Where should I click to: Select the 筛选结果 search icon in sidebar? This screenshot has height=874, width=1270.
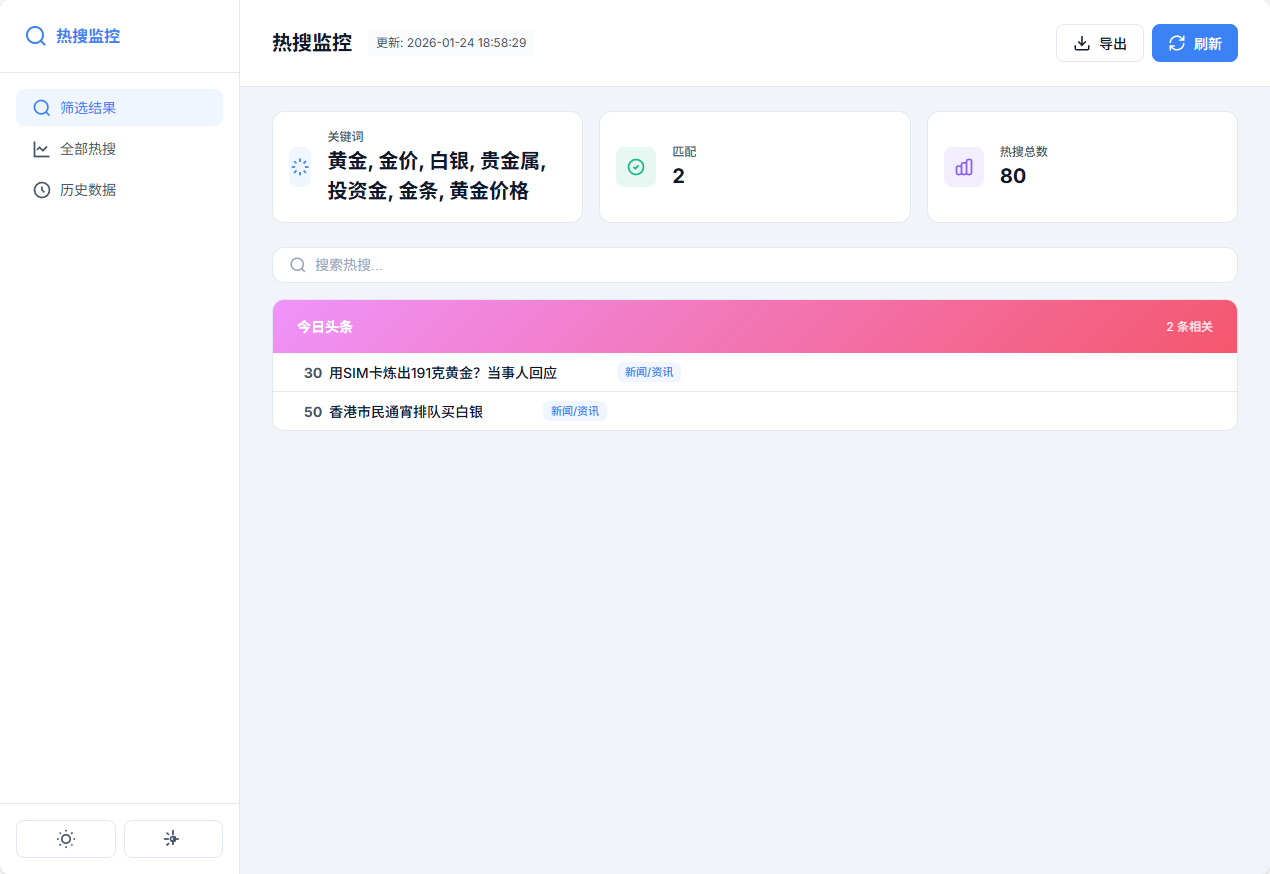point(41,107)
